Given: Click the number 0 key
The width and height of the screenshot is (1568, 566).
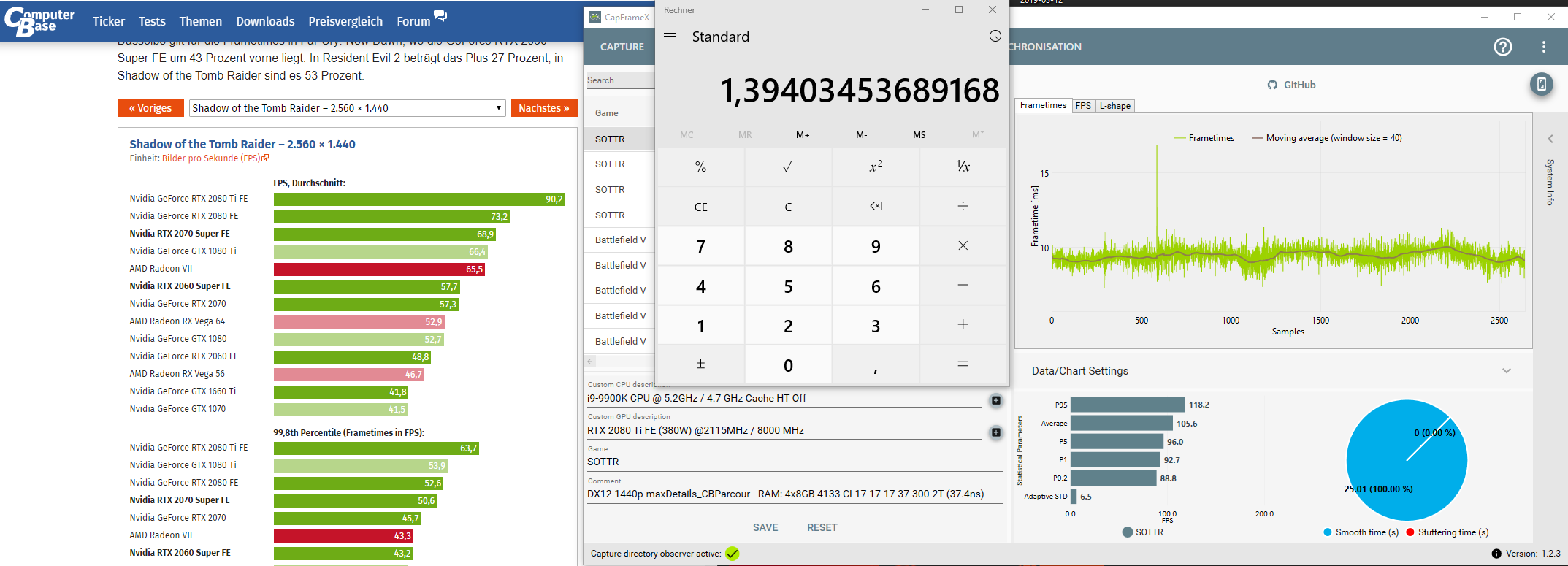Looking at the screenshot, I should [787, 364].
